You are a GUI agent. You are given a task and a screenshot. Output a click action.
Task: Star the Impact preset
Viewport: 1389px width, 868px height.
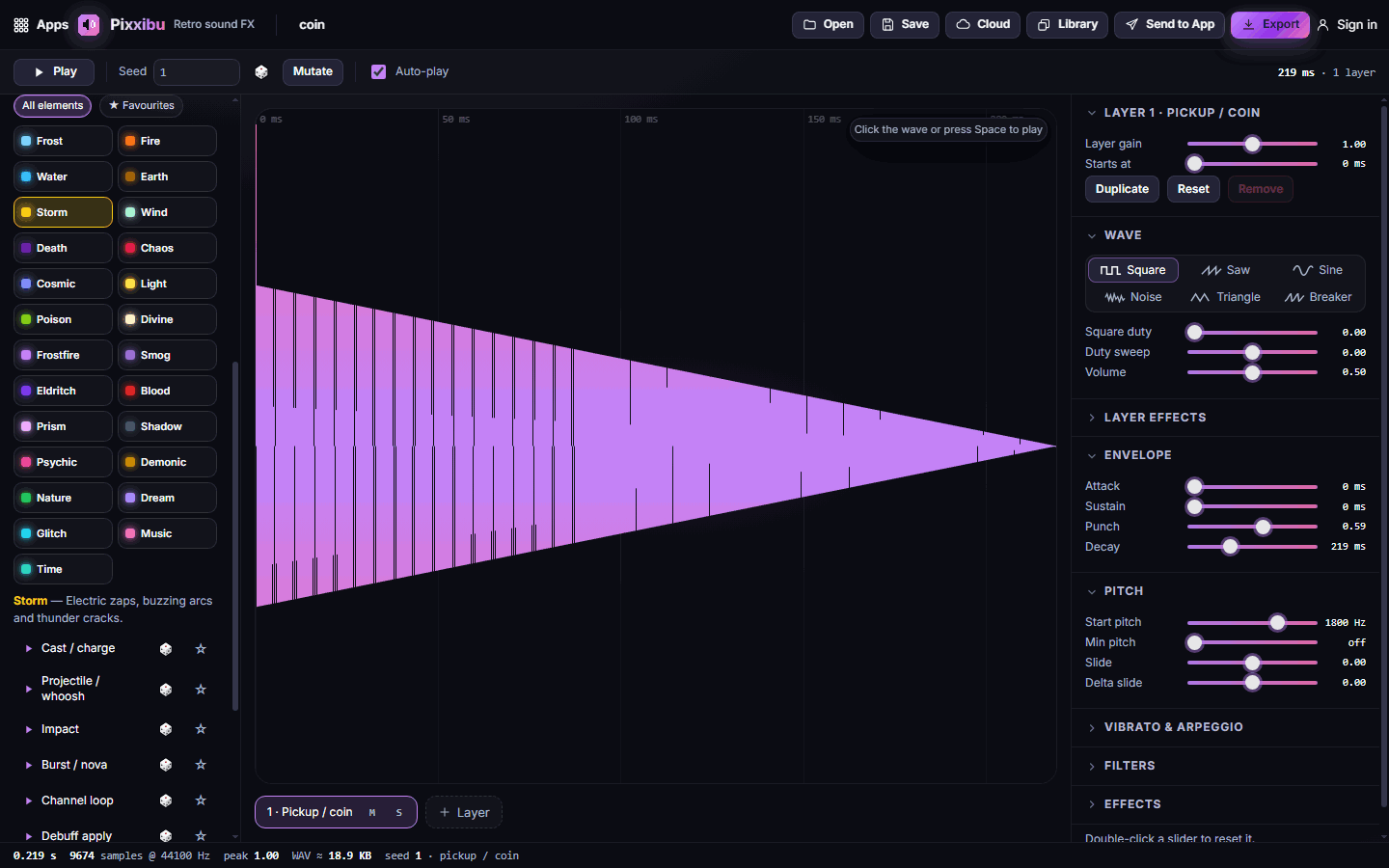201,729
